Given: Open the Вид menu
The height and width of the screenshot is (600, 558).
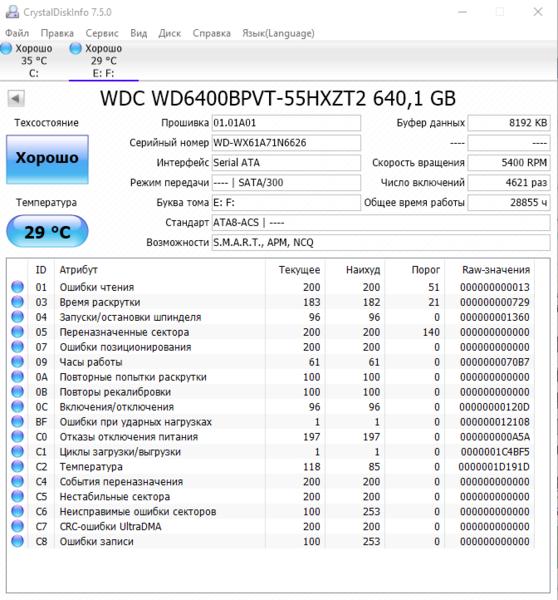Looking at the screenshot, I should 139,33.
